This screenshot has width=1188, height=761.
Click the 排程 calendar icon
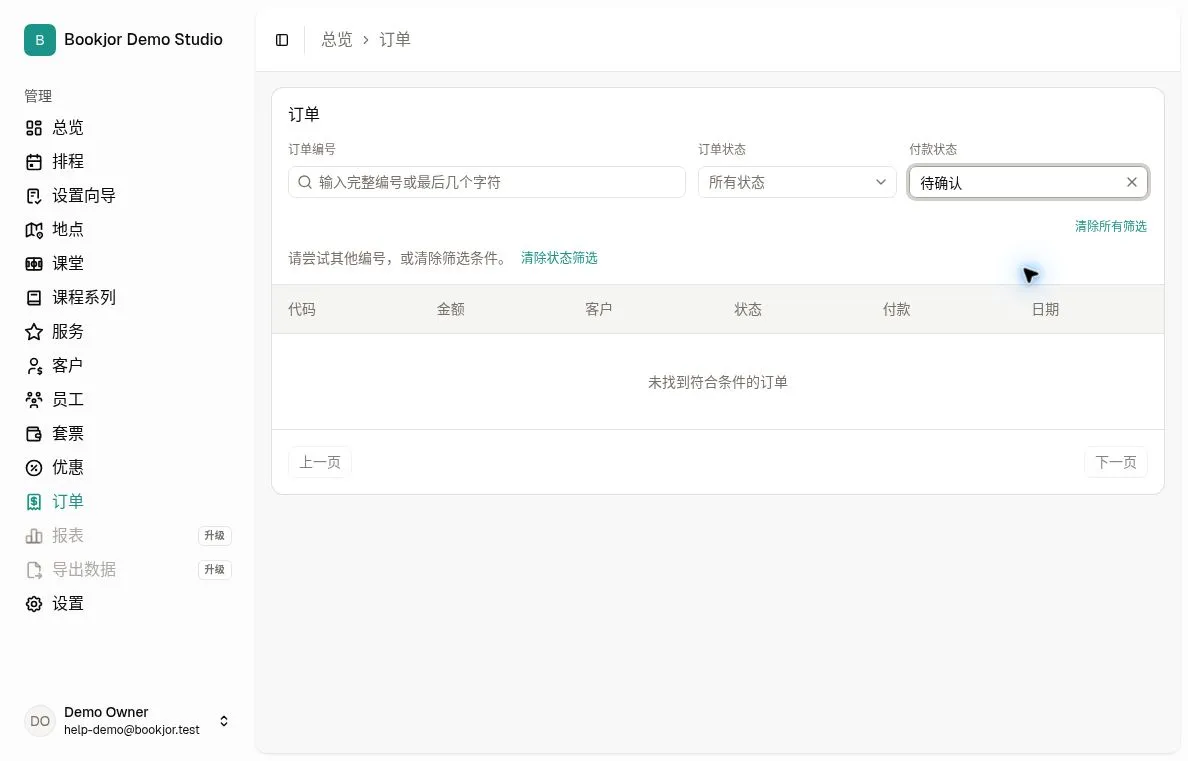point(34,162)
